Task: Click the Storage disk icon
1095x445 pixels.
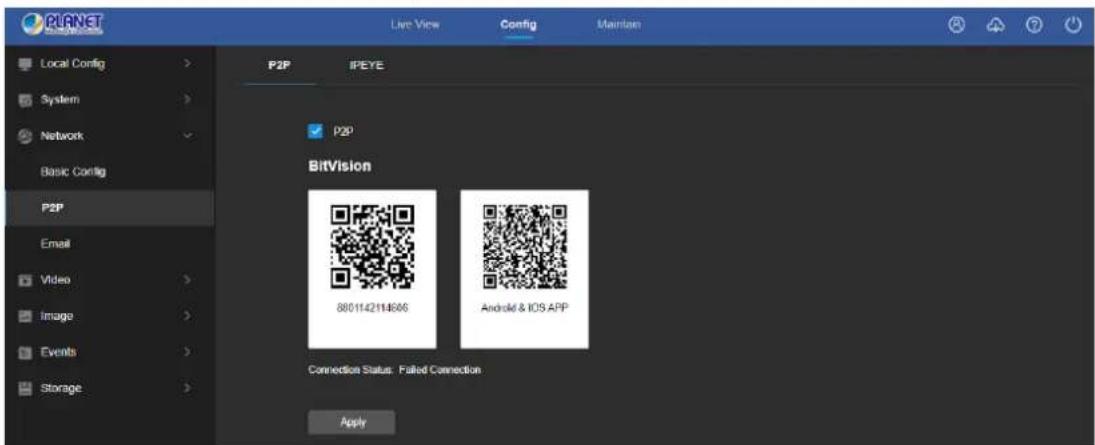Action: pyautogui.click(x=25, y=388)
